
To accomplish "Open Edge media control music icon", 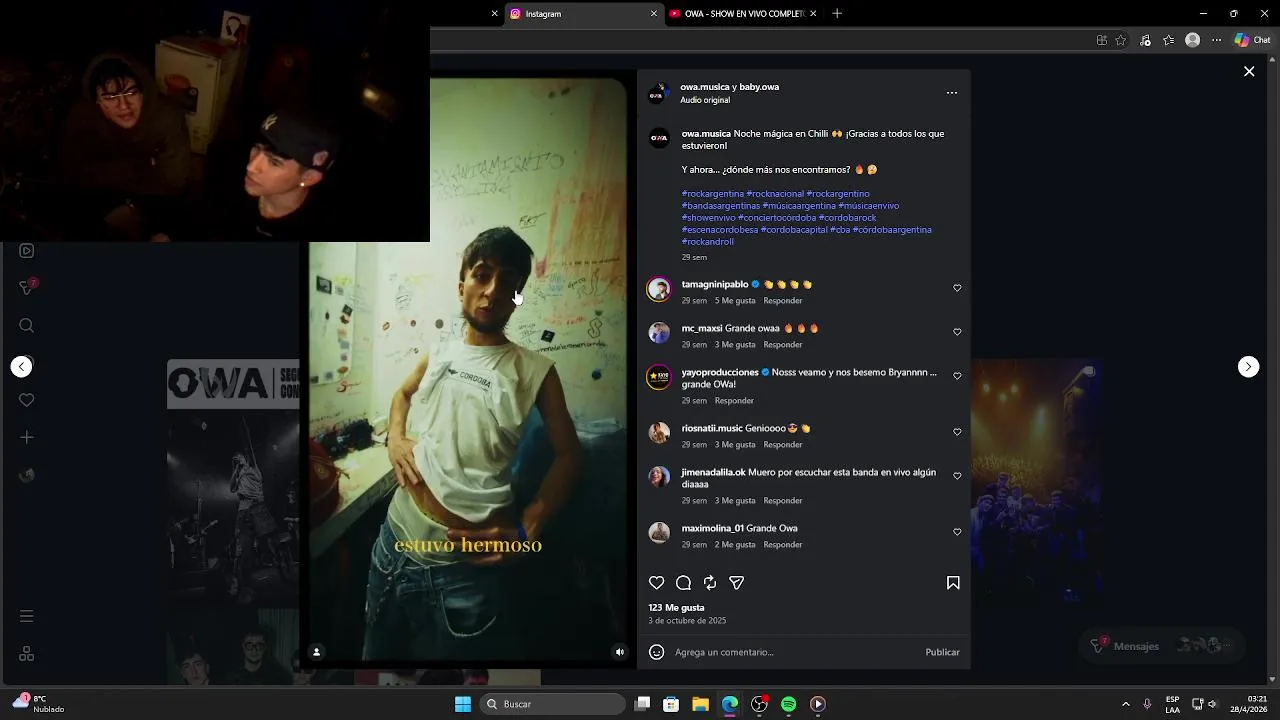I will pos(1145,40).
